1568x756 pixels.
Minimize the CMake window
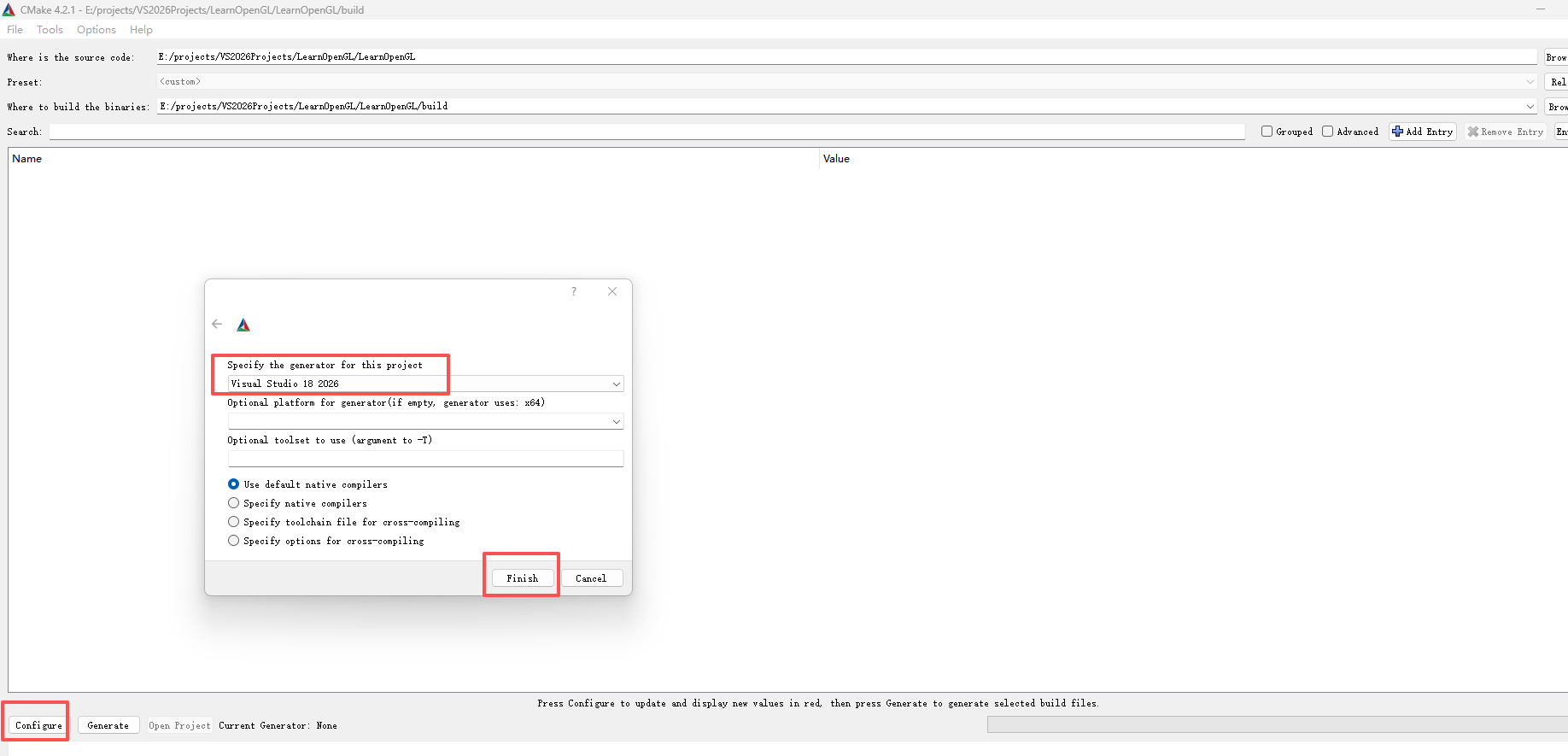click(x=1541, y=9)
